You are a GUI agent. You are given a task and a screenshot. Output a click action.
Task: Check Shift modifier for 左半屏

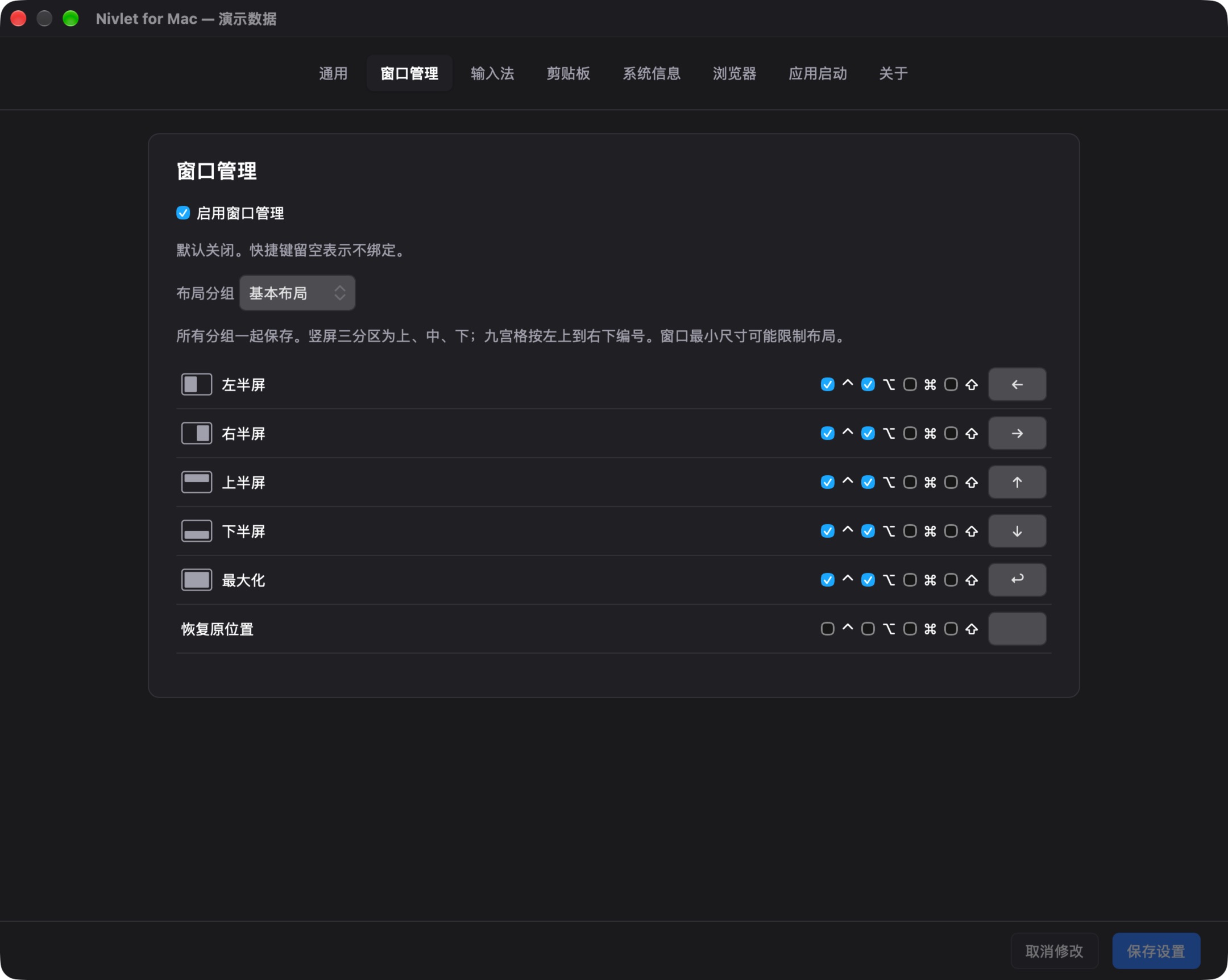click(x=951, y=384)
